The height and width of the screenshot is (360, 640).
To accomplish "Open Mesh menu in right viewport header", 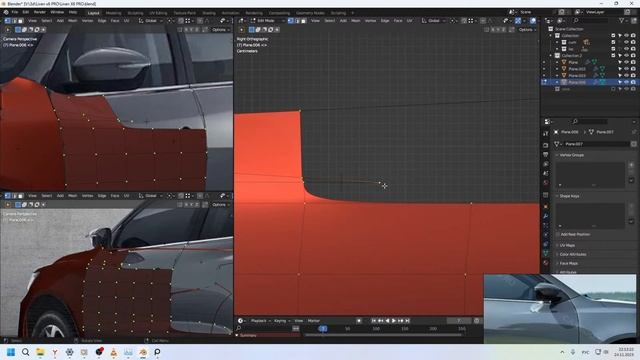I will [356, 20].
